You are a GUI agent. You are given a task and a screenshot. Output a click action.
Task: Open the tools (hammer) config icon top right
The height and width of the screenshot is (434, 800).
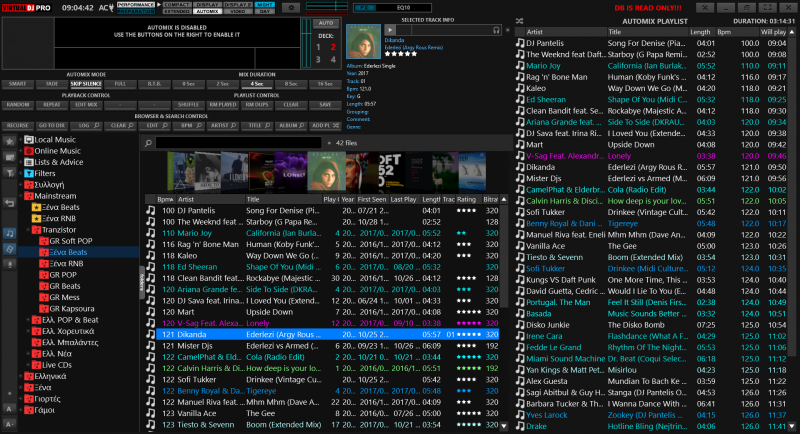coord(705,8)
